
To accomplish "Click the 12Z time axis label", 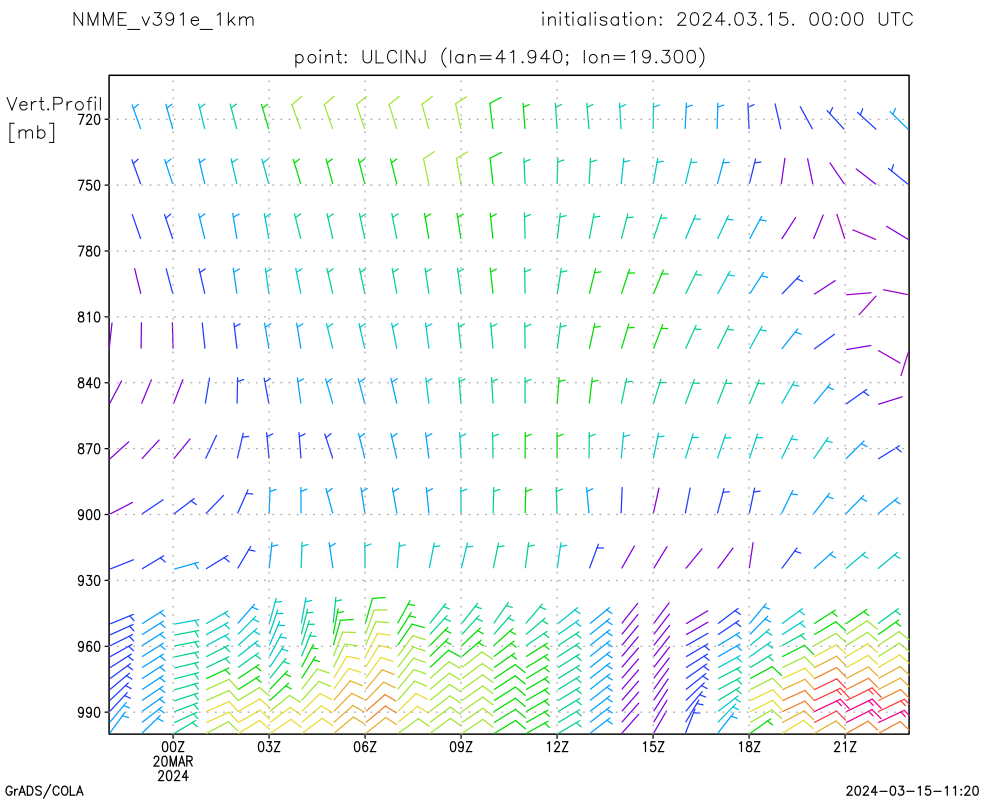I will point(557,747).
